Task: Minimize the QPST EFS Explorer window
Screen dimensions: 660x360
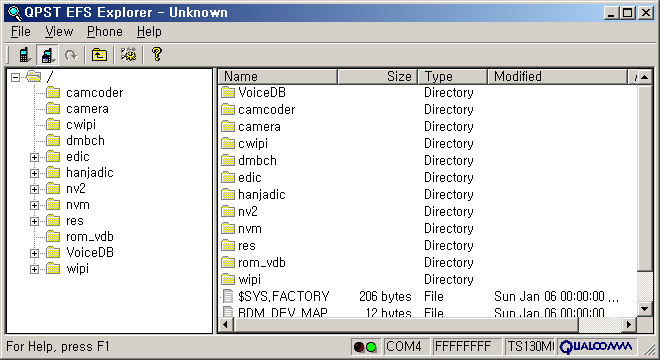Action: pyautogui.click(x=611, y=13)
